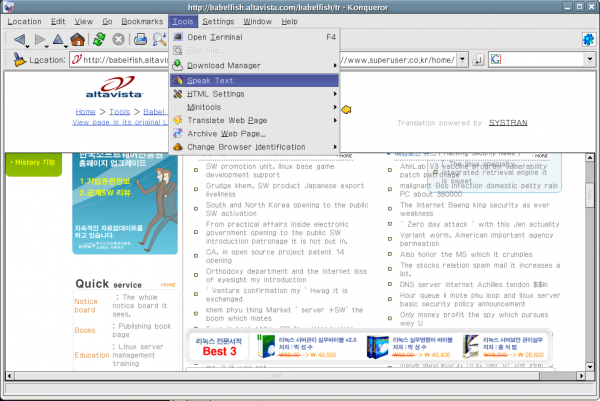Open the Books quick service link

tap(85, 330)
